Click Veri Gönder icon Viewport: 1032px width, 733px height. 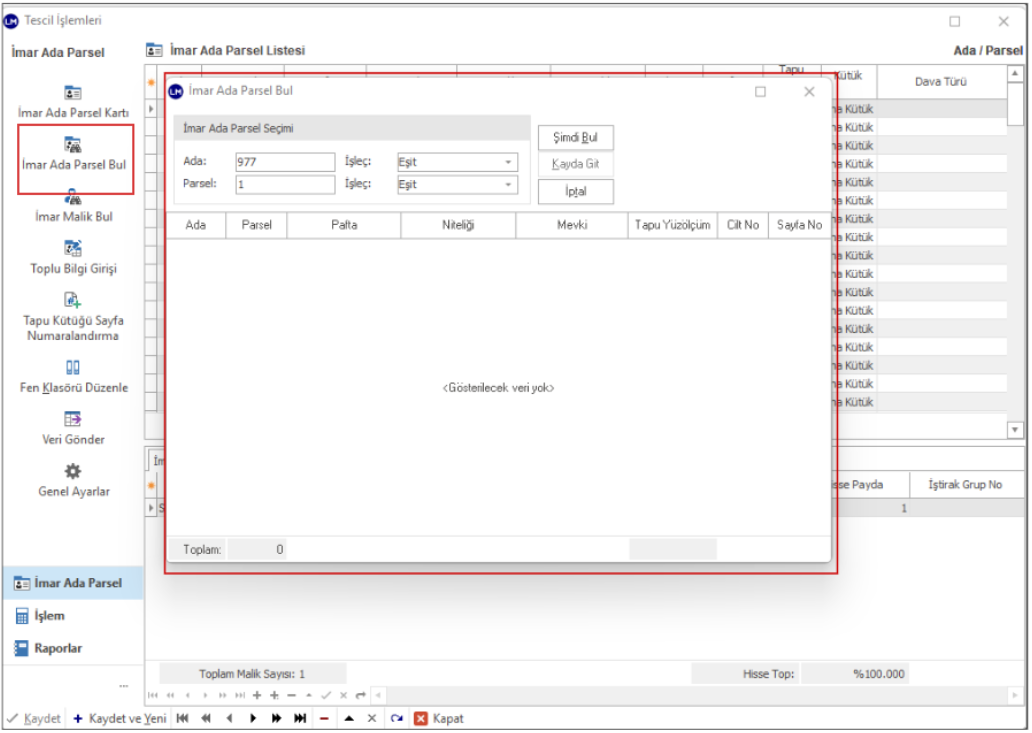pos(73,420)
